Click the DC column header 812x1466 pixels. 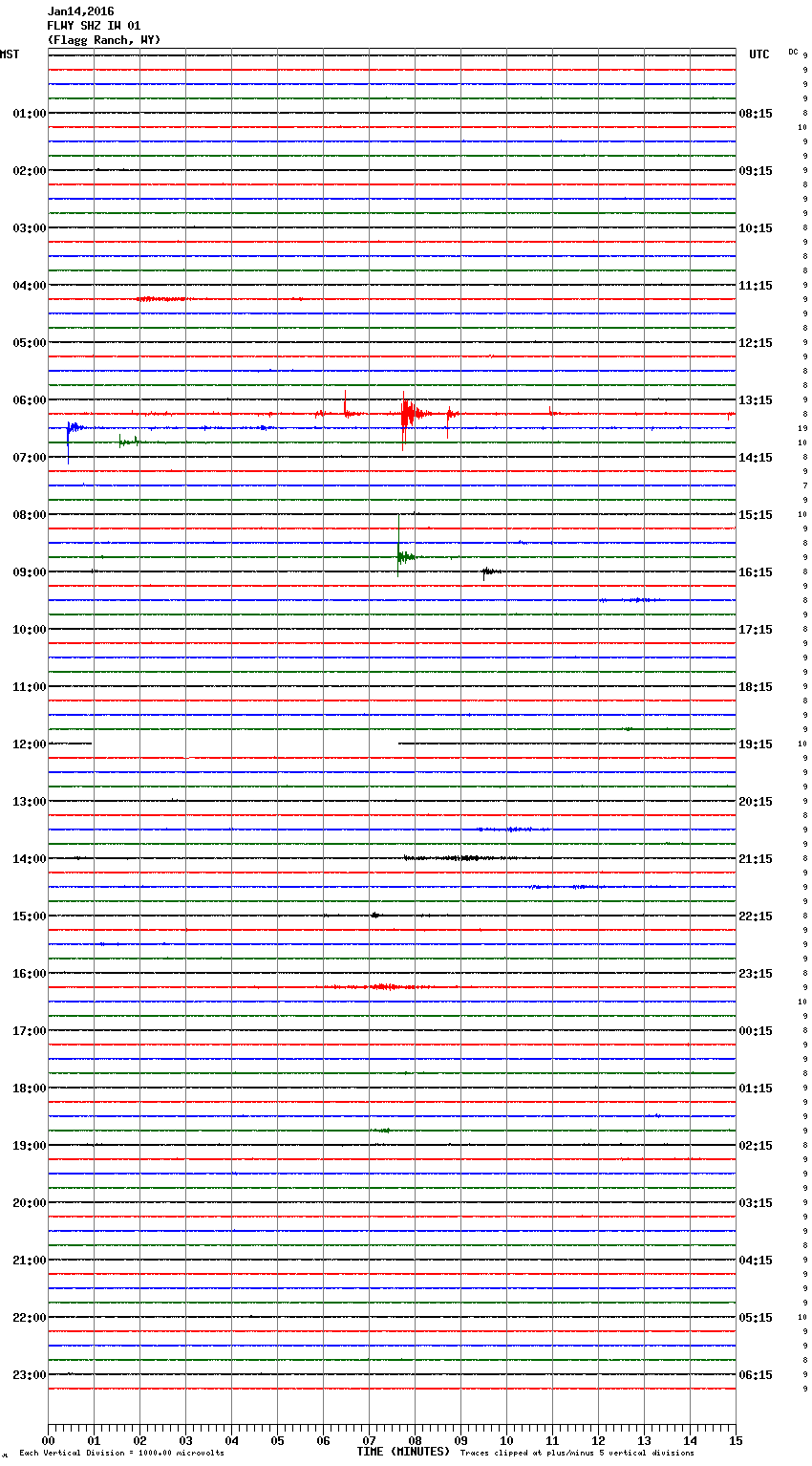point(793,52)
